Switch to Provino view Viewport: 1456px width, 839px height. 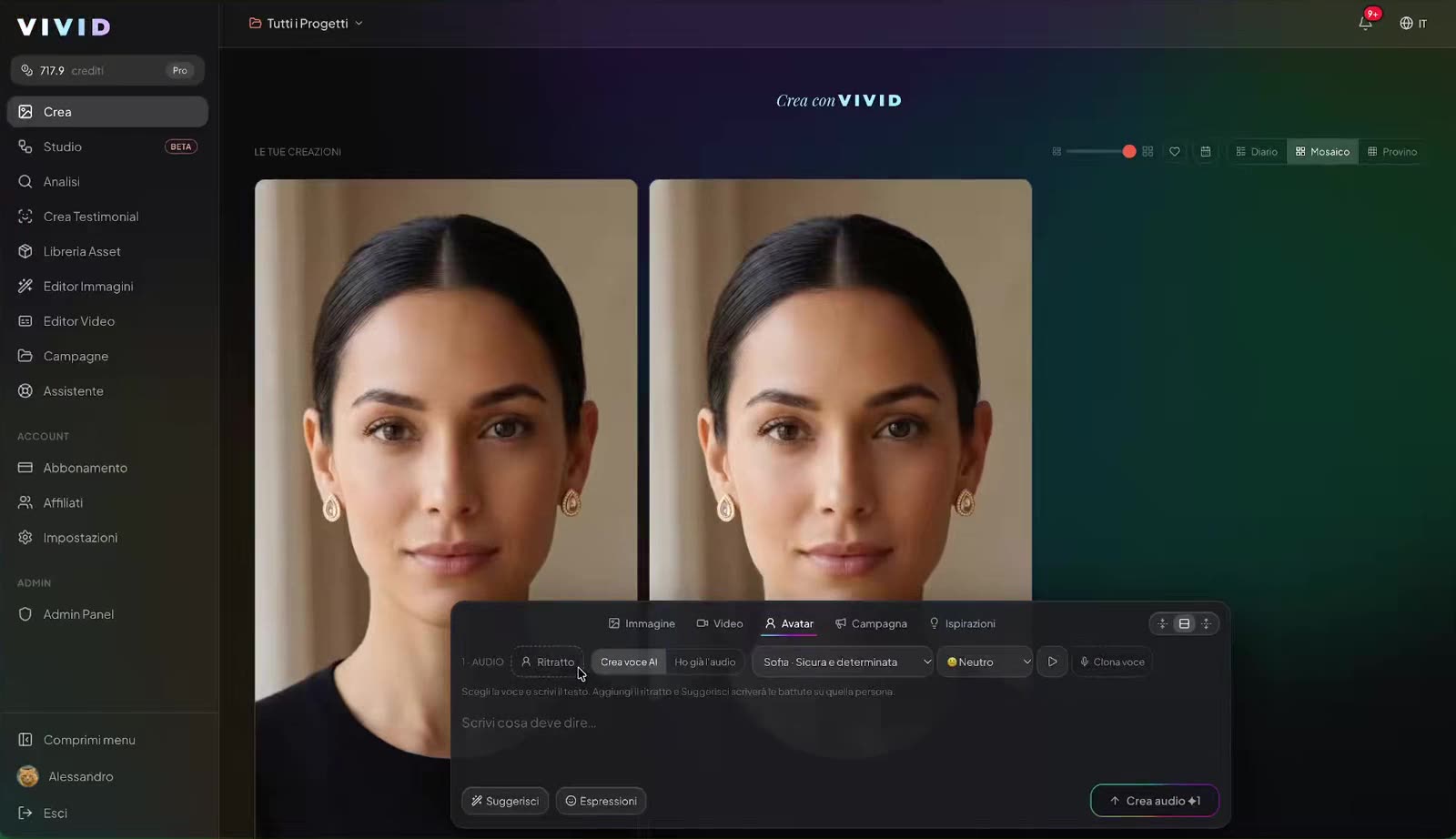1392,152
